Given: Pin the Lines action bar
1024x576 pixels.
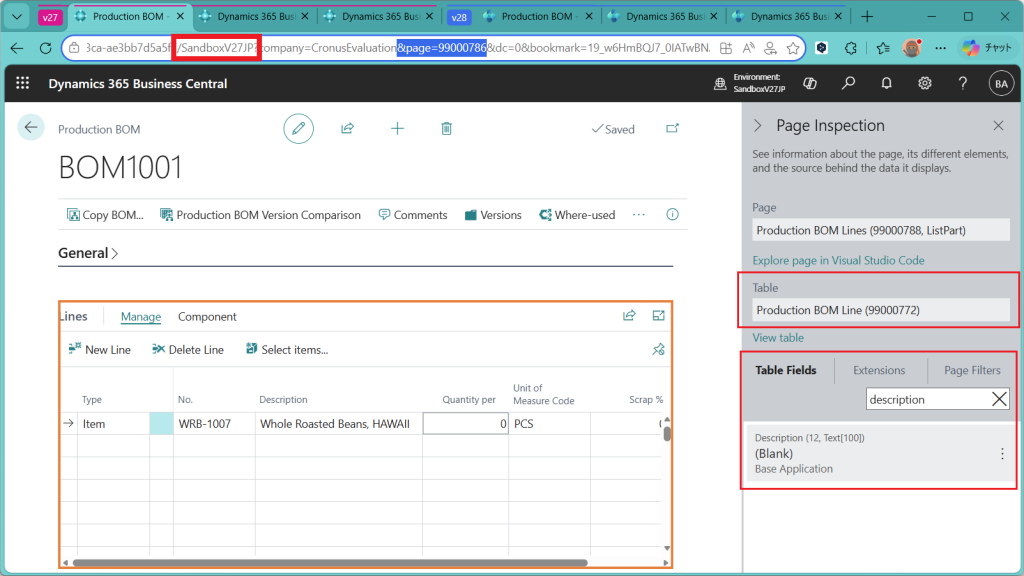Looking at the screenshot, I should click(658, 349).
